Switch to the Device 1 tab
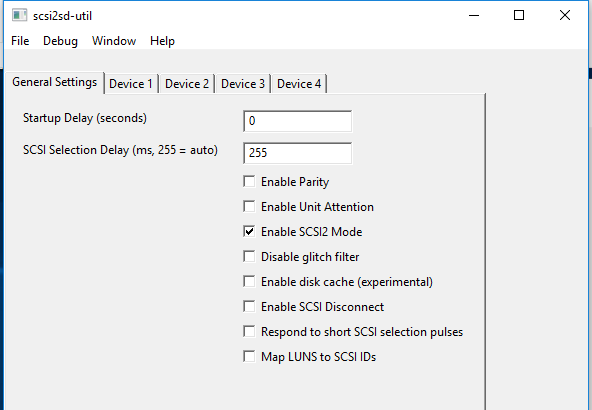592x410 pixels. tap(131, 84)
